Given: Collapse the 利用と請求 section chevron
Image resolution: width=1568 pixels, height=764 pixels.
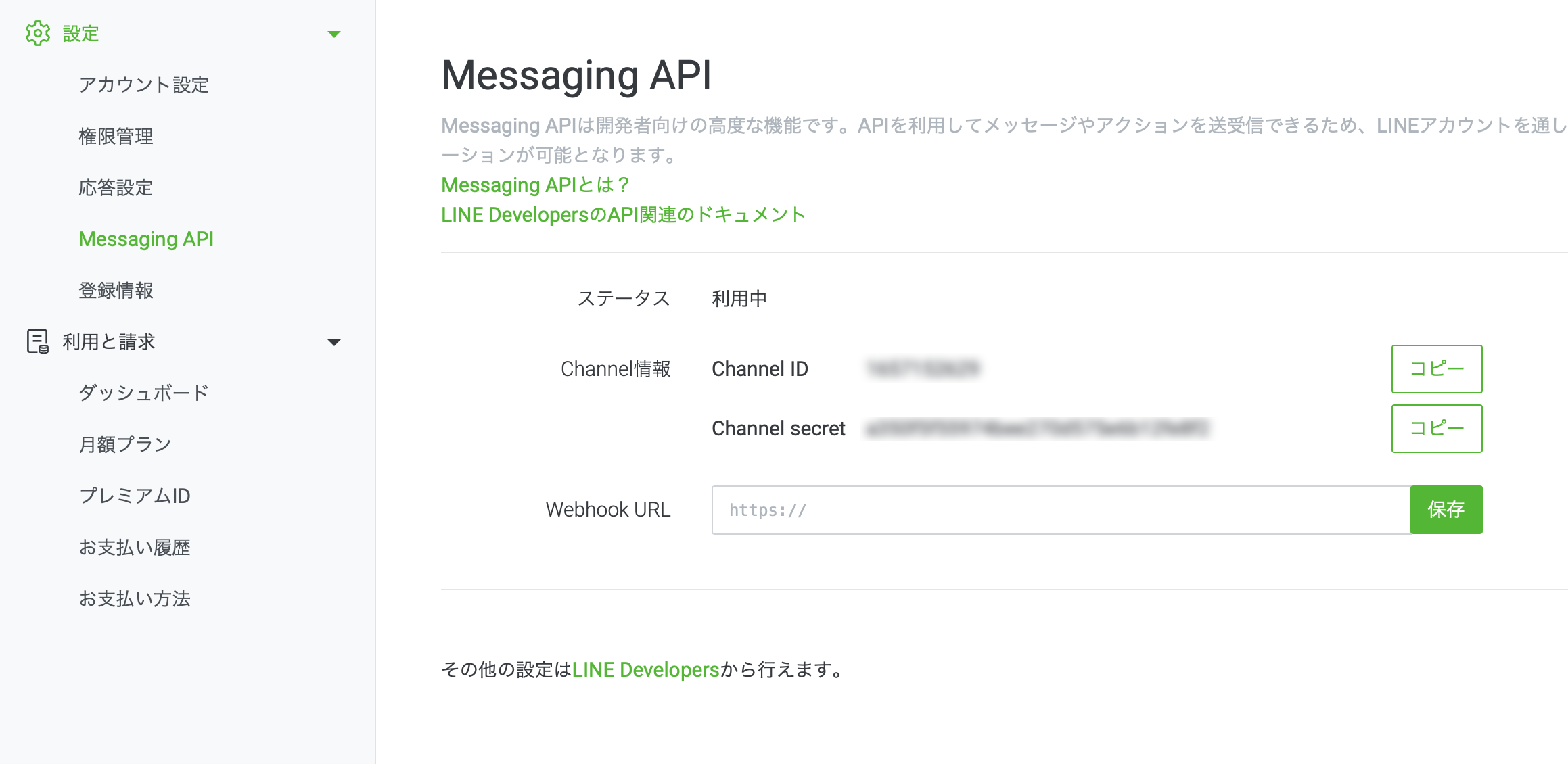Looking at the screenshot, I should point(334,342).
